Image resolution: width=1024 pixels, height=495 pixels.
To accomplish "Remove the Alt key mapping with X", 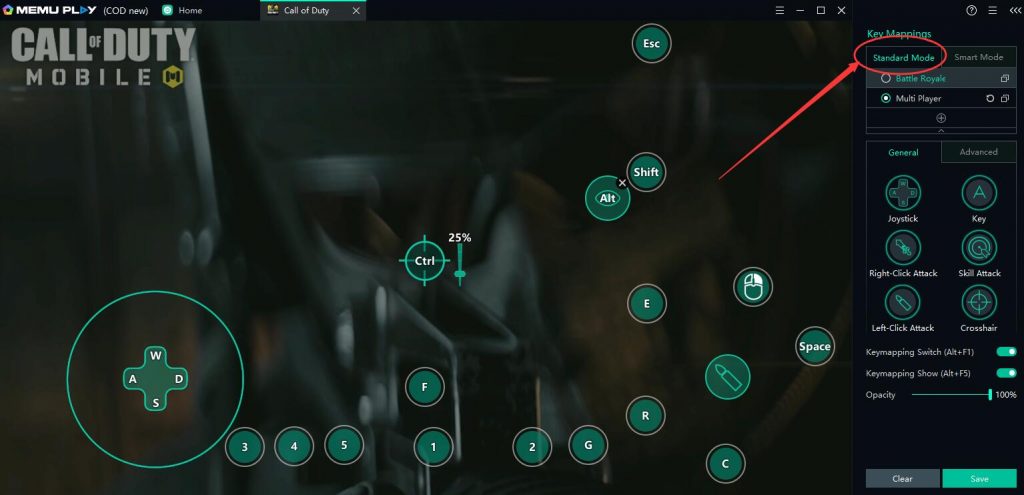I will pyautogui.click(x=623, y=183).
